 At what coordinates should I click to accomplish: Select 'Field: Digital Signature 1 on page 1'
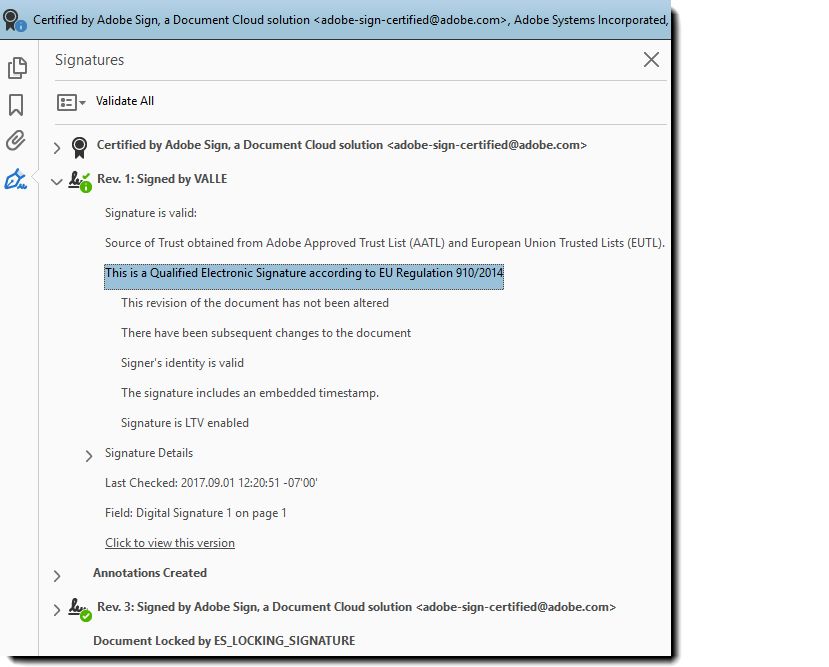click(x=196, y=513)
